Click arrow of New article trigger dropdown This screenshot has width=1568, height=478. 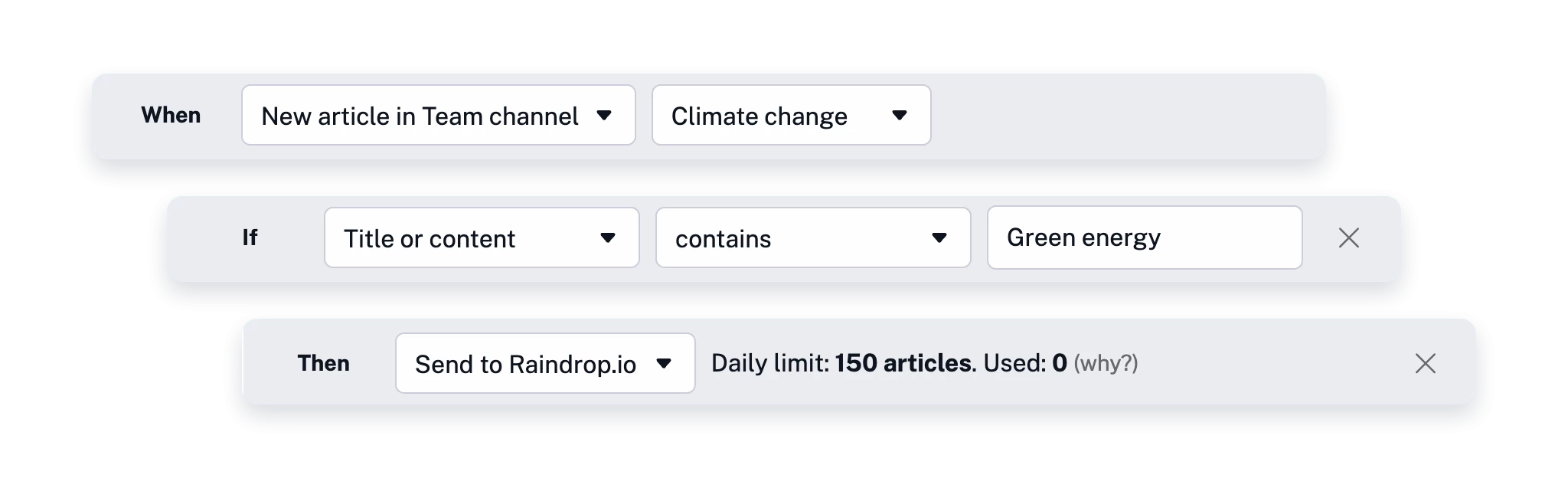pyautogui.click(x=604, y=116)
